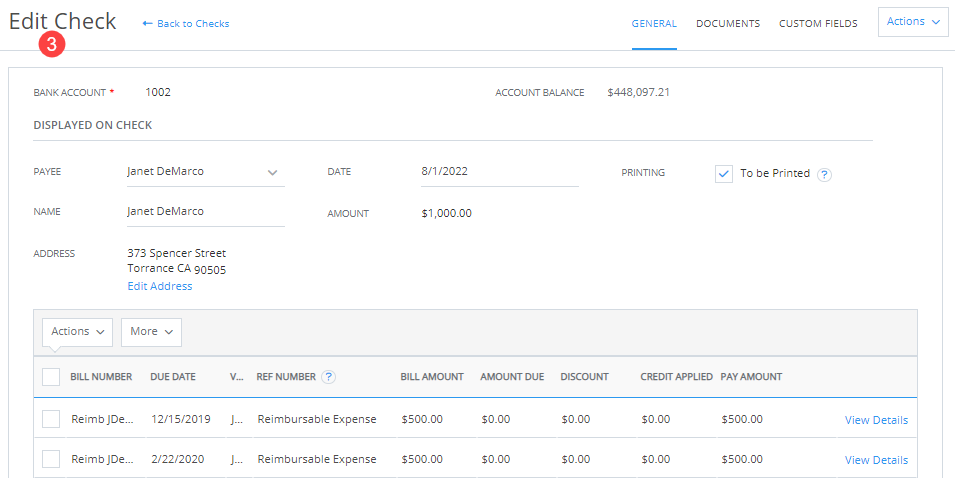The width and height of the screenshot is (955, 478).
Task: Click the Edit Address link
Action: 160,286
